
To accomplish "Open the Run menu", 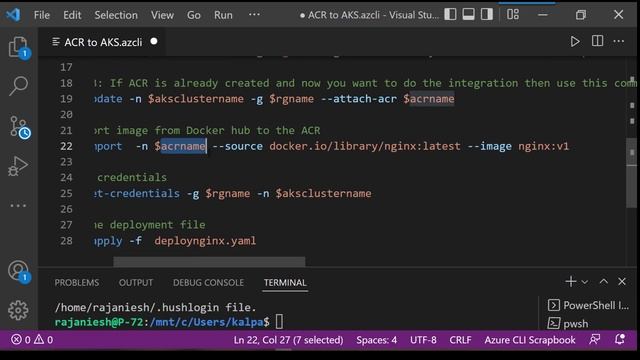I will coord(223,15).
